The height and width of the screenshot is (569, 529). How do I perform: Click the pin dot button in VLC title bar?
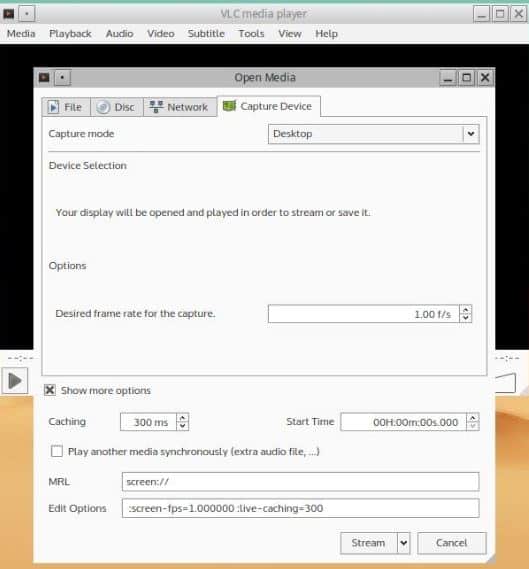point(27,14)
